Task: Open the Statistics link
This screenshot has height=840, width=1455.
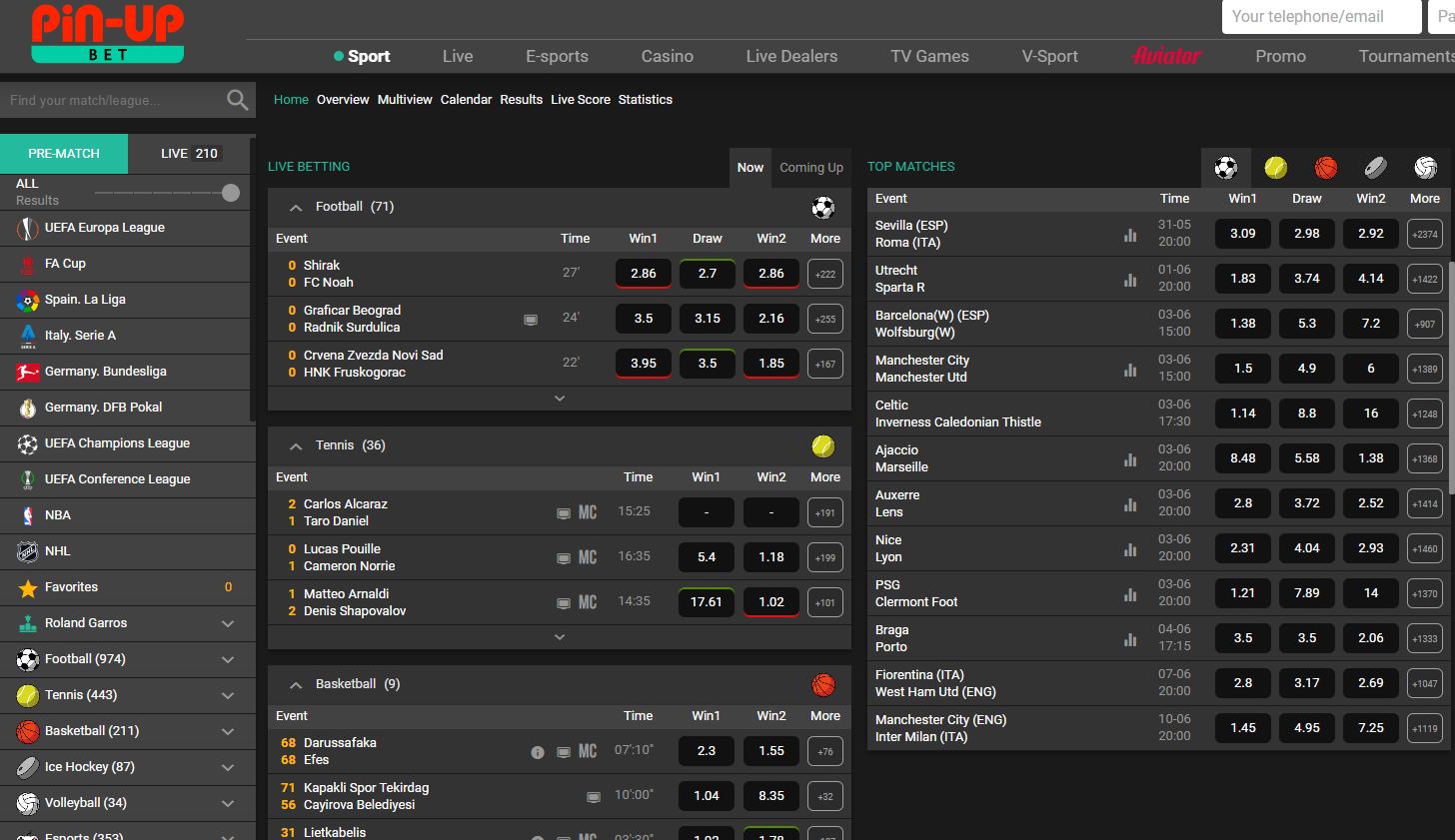Action: pos(646,100)
